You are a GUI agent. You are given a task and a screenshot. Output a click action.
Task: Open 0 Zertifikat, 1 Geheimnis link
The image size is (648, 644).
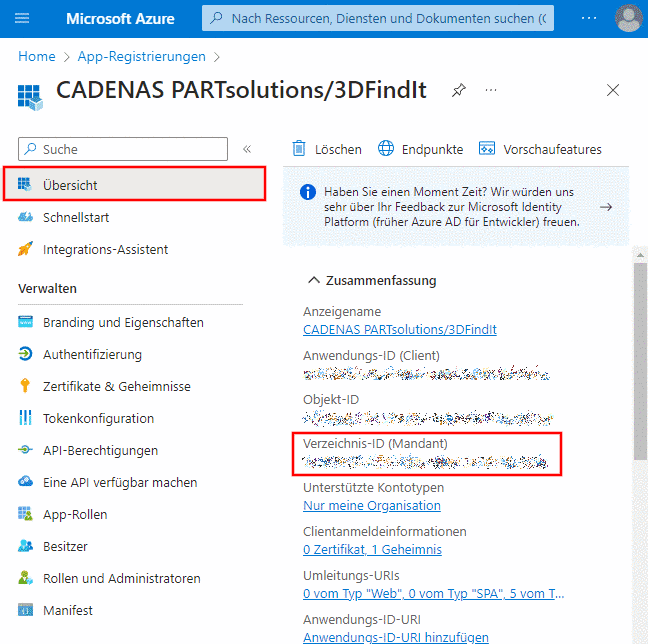[x=372, y=549]
